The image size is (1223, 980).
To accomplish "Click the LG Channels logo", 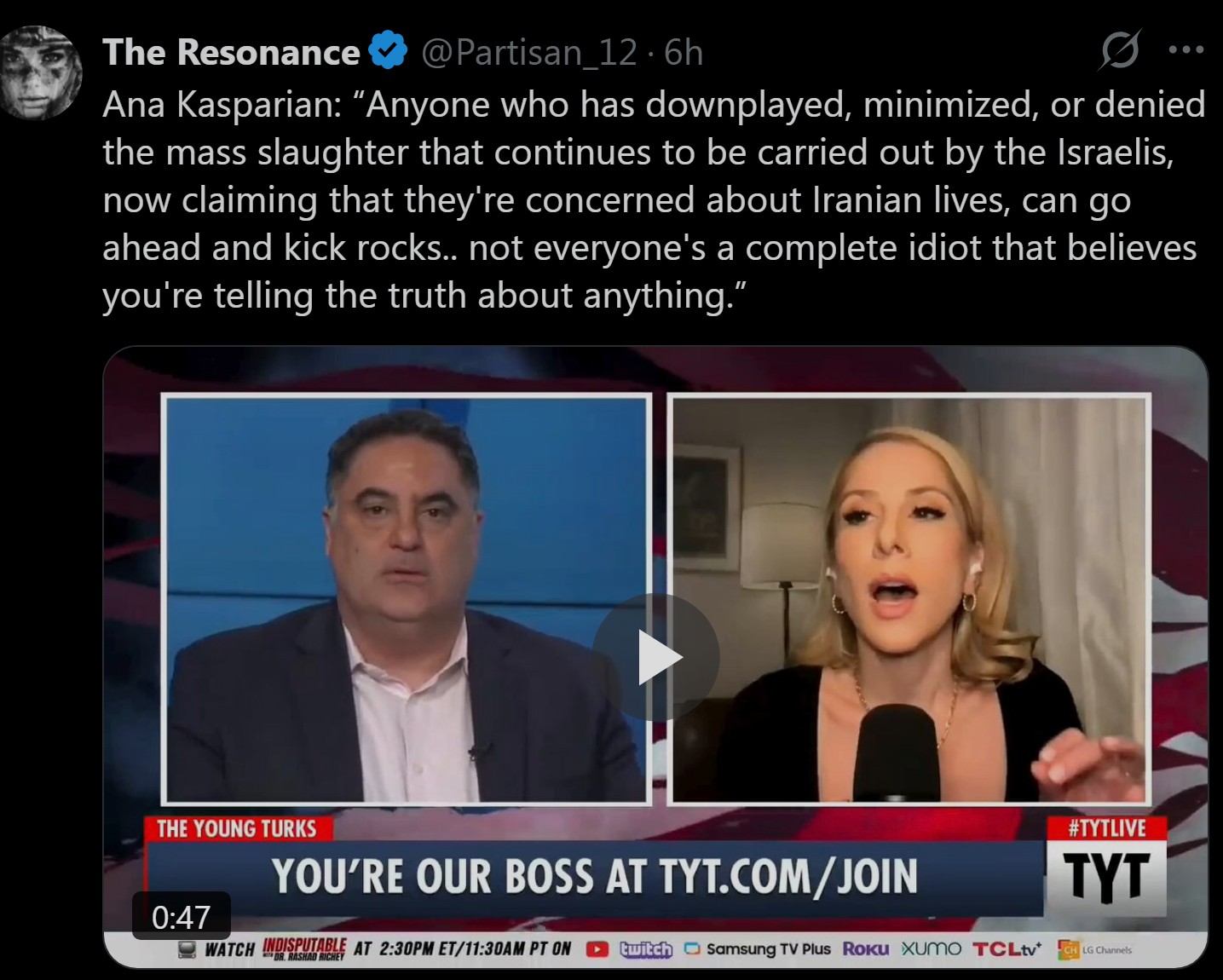I will click(1095, 949).
